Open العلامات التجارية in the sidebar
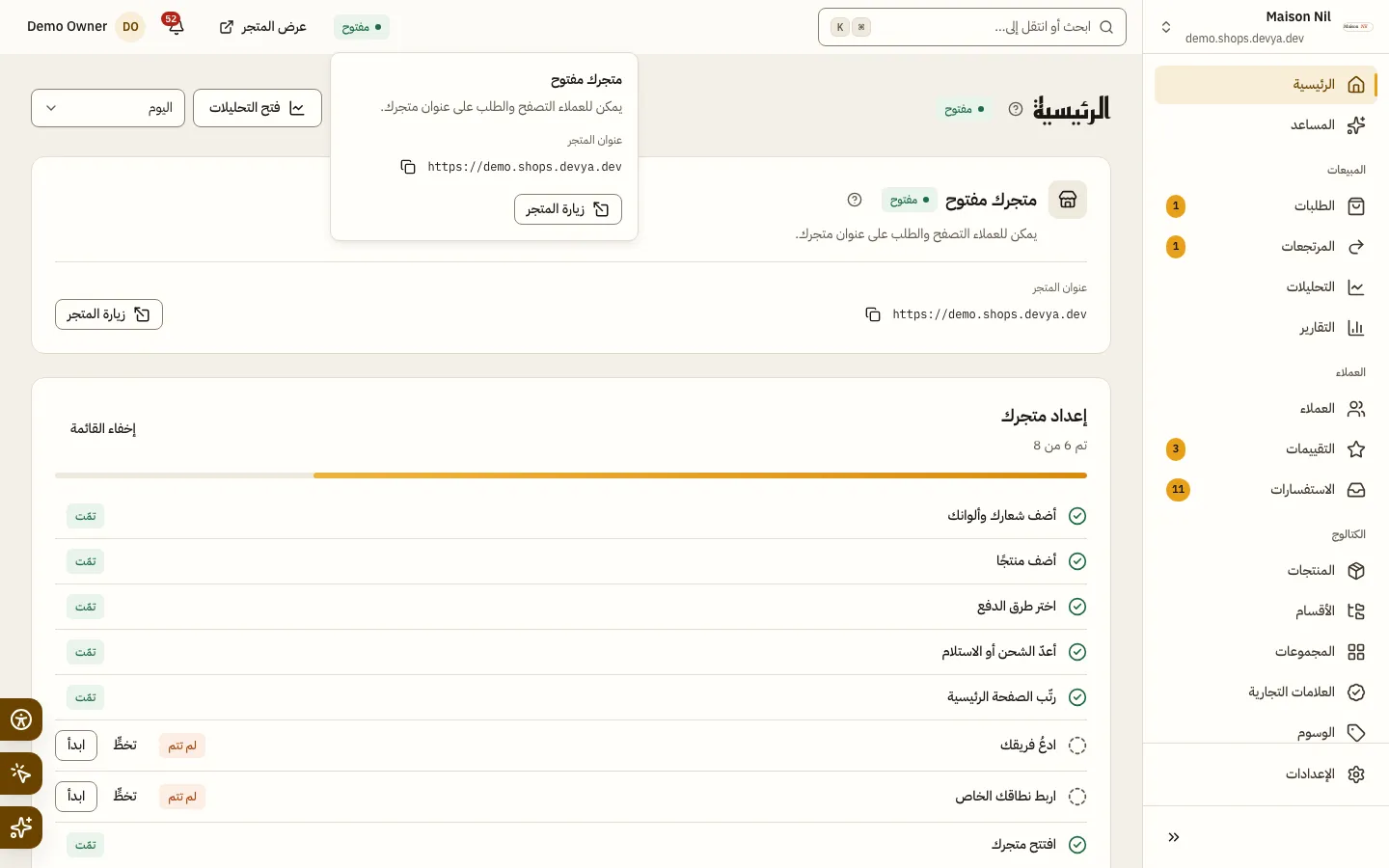Image resolution: width=1389 pixels, height=868 pixels. 1266,692
